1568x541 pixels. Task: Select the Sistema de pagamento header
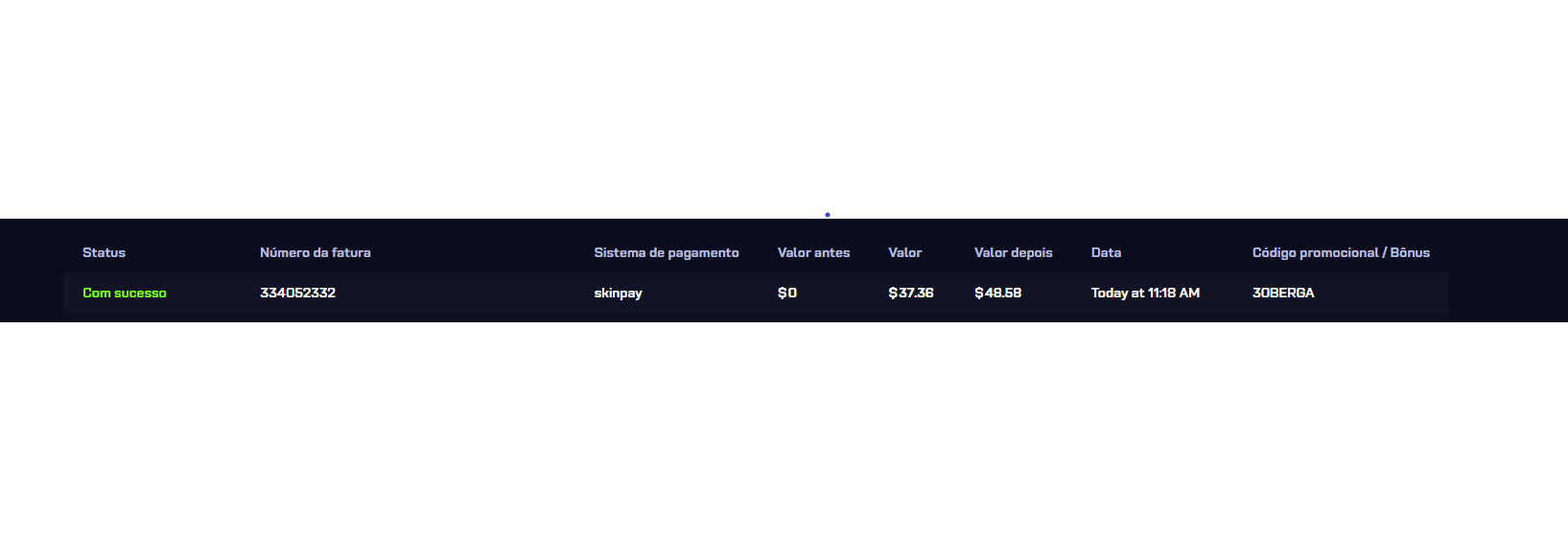tap(666, 253)
